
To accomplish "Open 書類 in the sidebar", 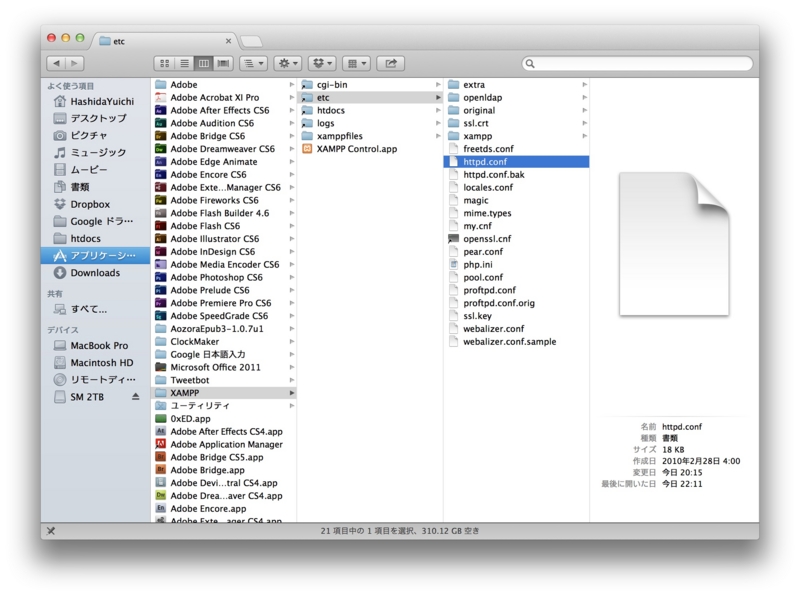I will tap(95, 187).
